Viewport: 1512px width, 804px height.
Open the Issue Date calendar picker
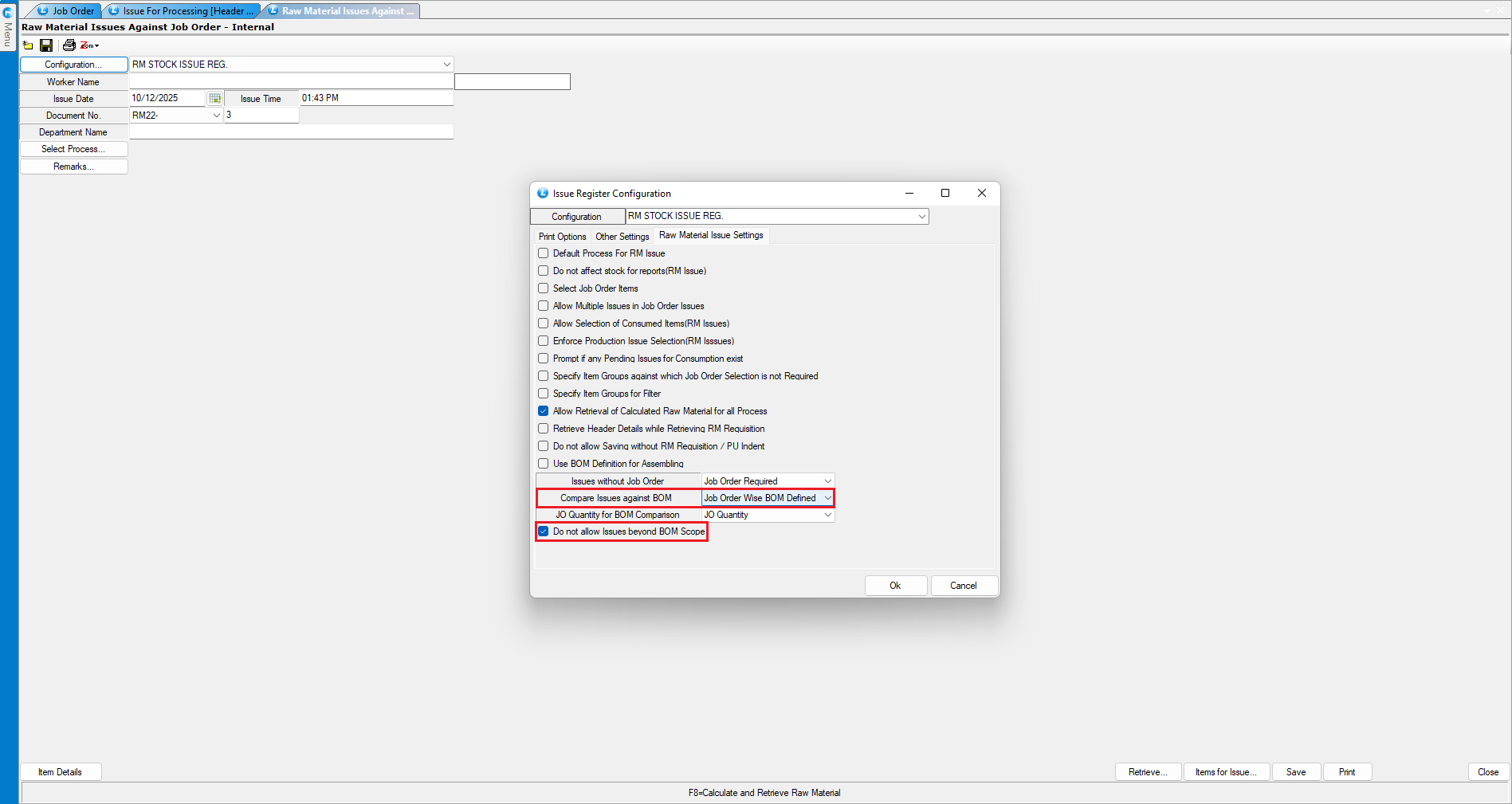214,98
